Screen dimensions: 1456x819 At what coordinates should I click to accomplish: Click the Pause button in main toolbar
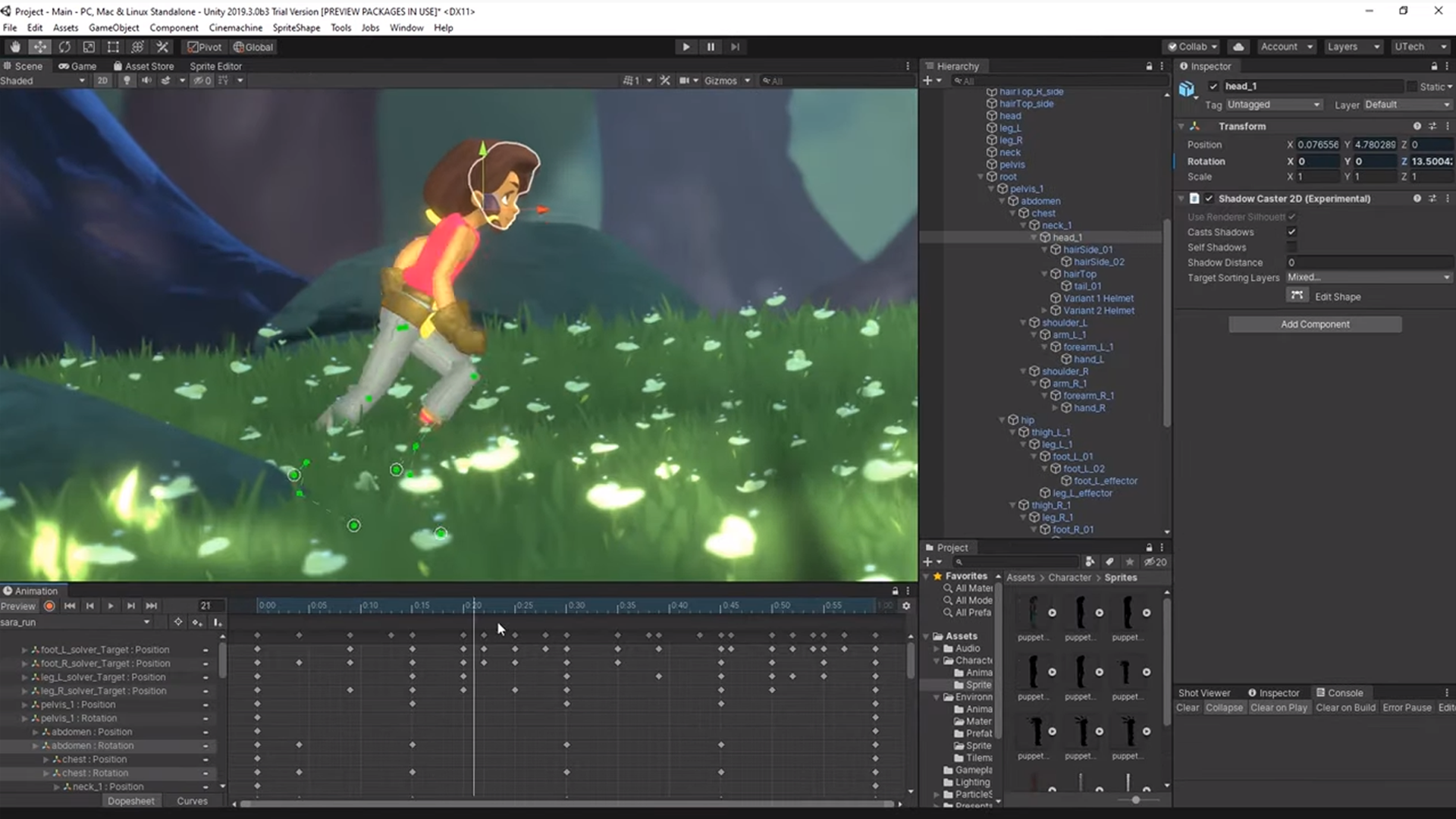(711, 47)
